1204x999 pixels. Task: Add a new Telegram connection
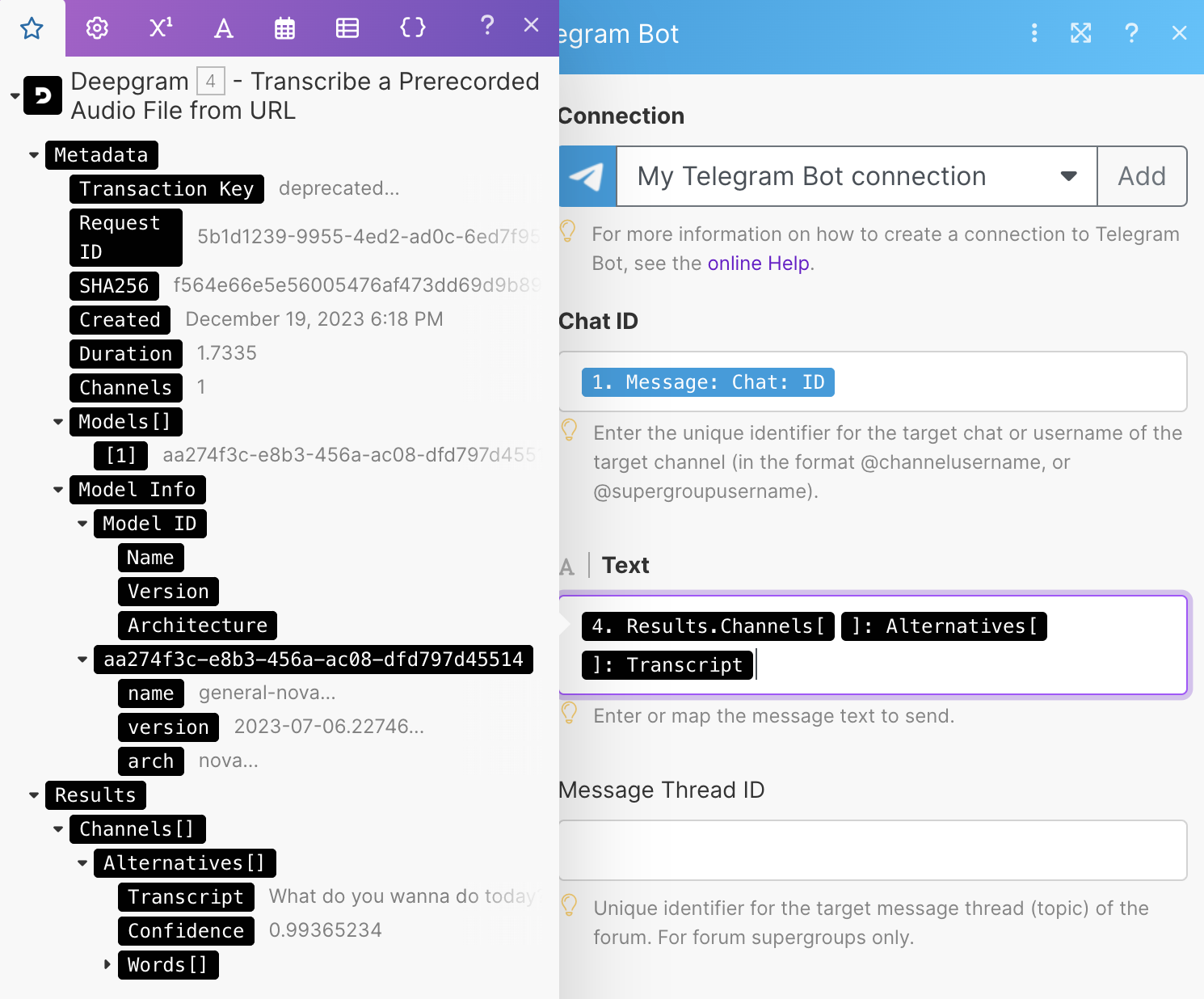1142,176
